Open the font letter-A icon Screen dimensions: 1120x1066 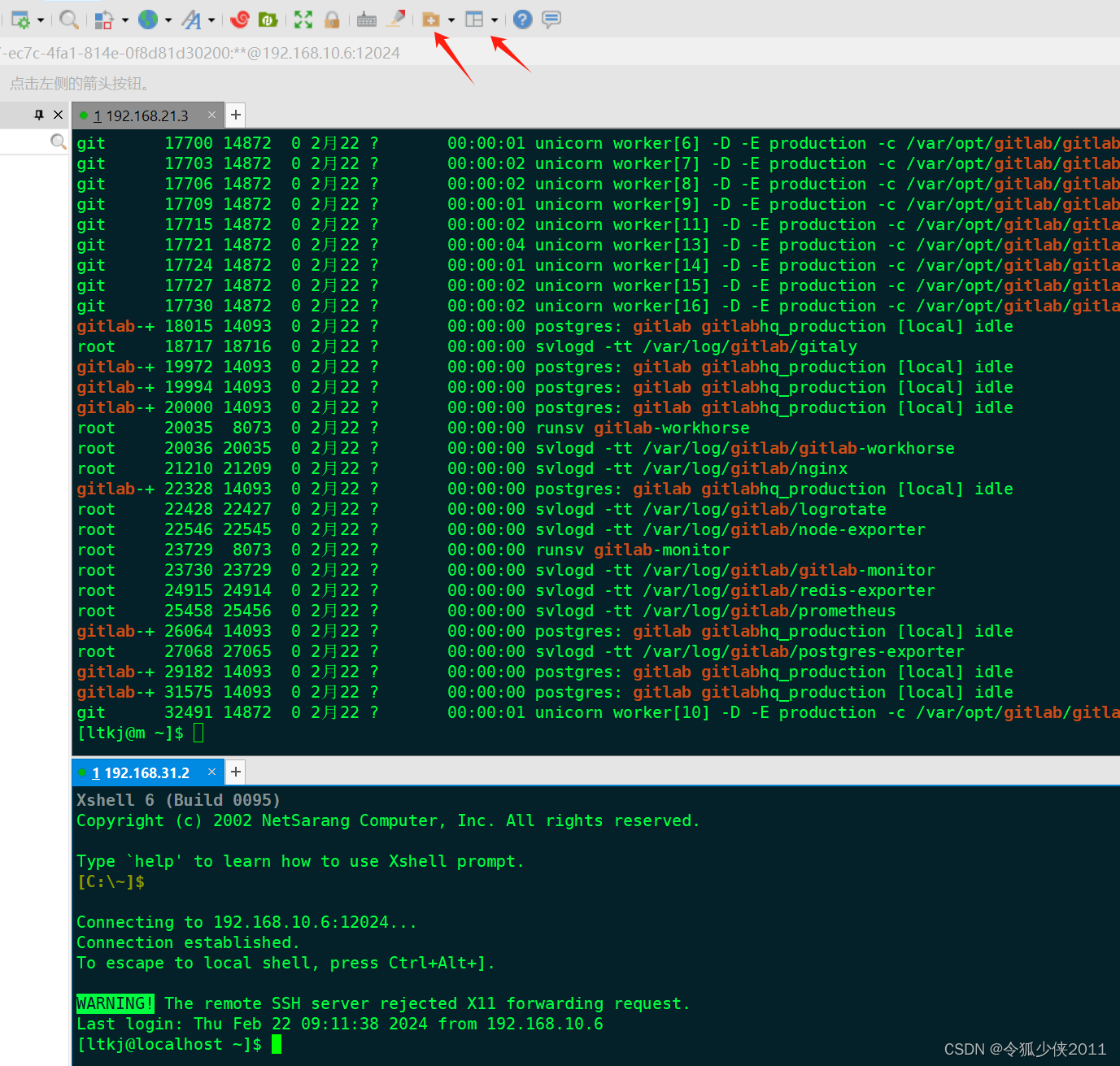(x=191, y=20)
